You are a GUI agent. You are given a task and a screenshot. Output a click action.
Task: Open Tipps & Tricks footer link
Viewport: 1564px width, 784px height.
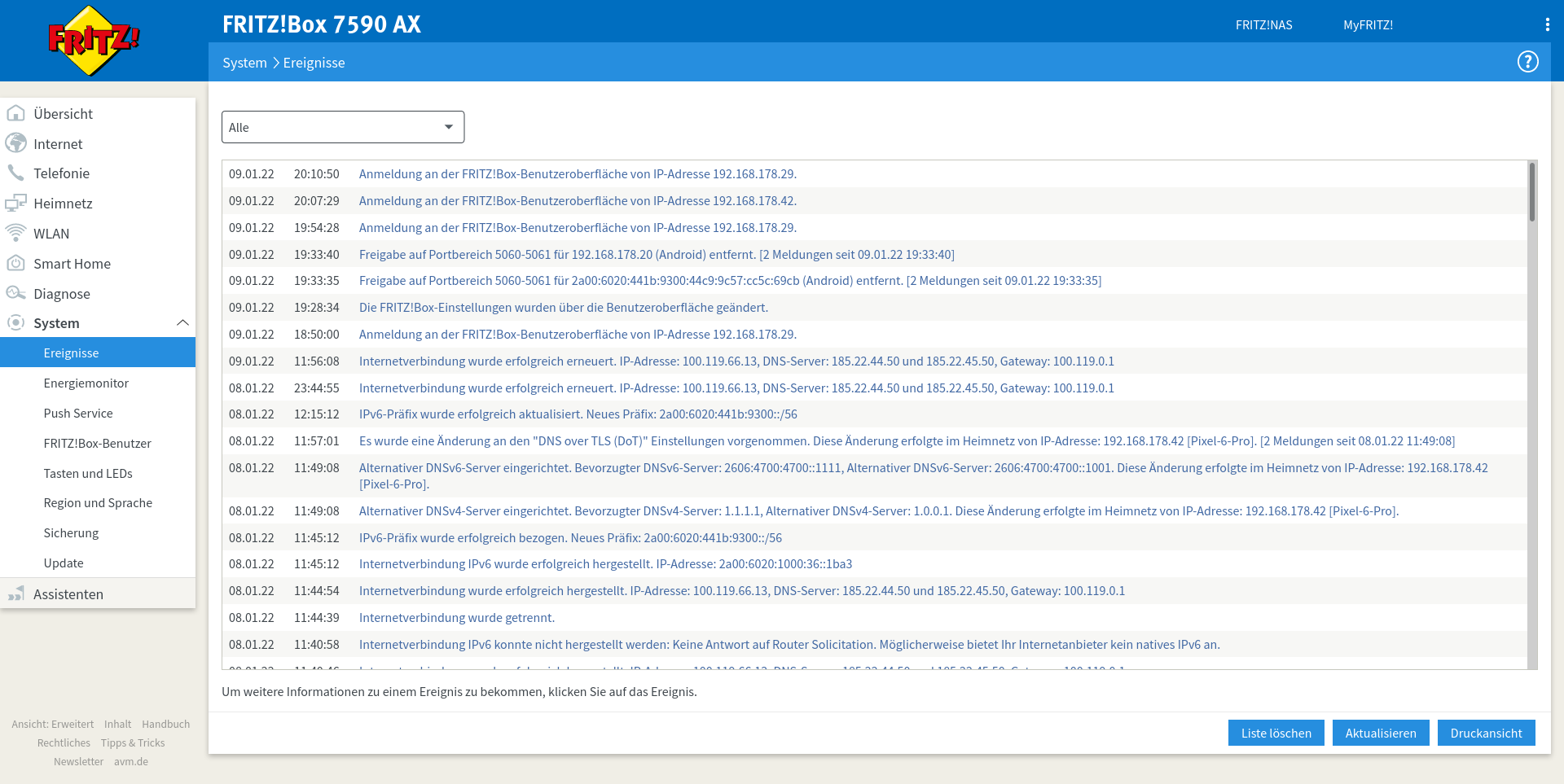pos(133,742)
